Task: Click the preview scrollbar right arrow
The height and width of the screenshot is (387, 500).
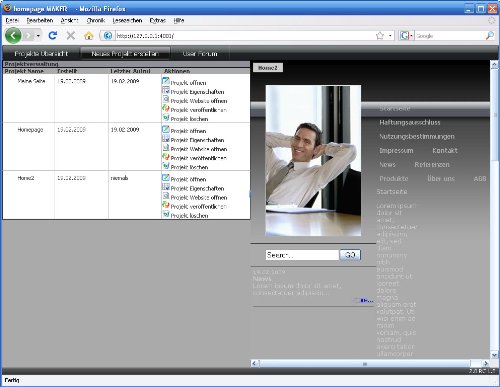Action: click(x=485, y=363)
